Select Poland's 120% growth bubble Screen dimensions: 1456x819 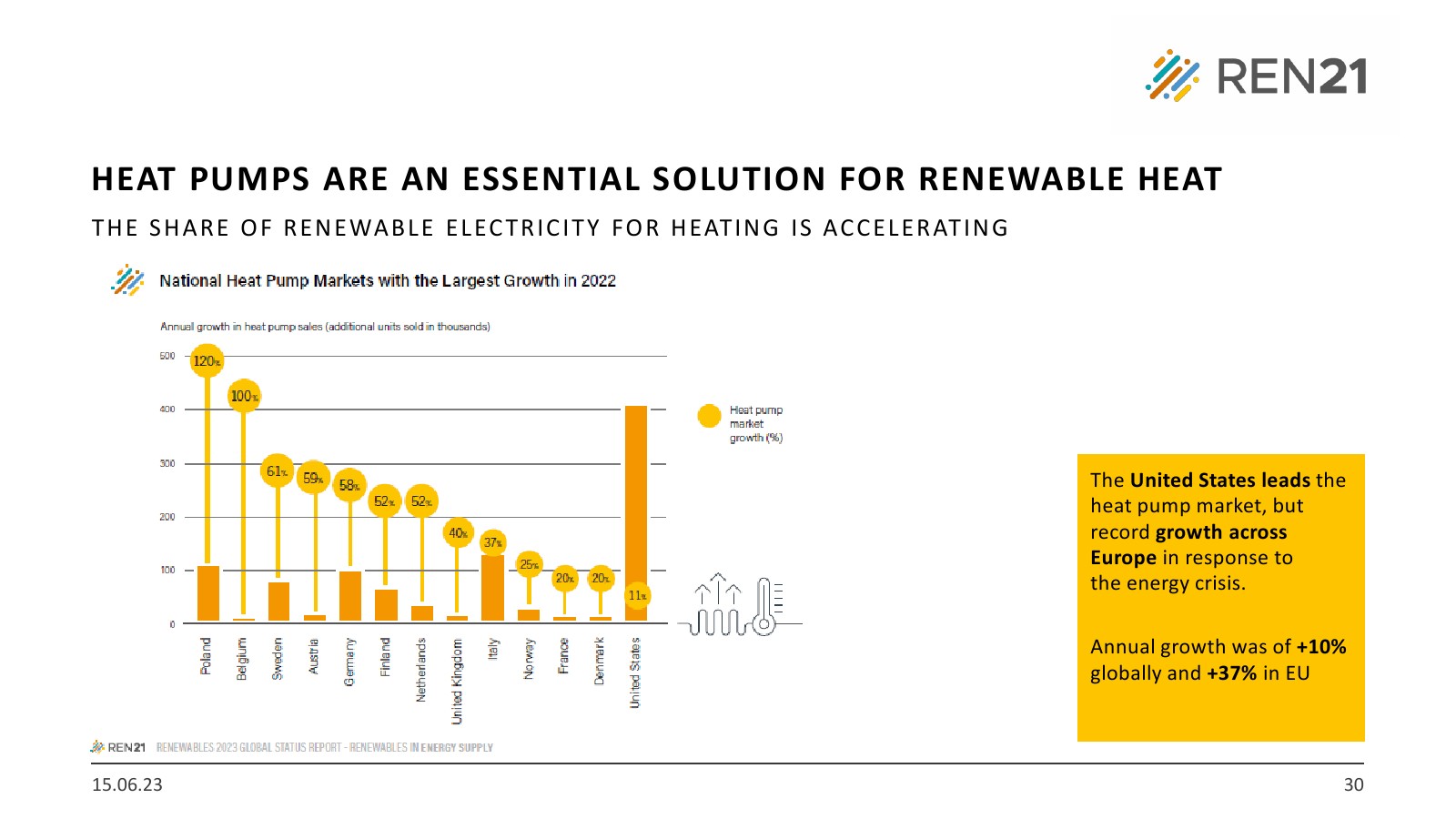pyautogui.click(x=207, y=361)
